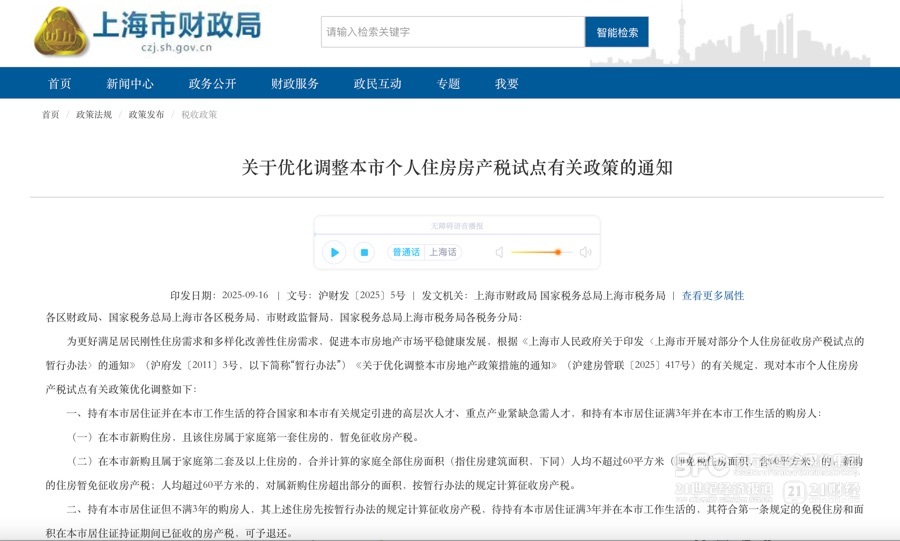Click the 无障碍语音播报 label
The width and height of the screenshot is (900, 541).
point(457,226)
